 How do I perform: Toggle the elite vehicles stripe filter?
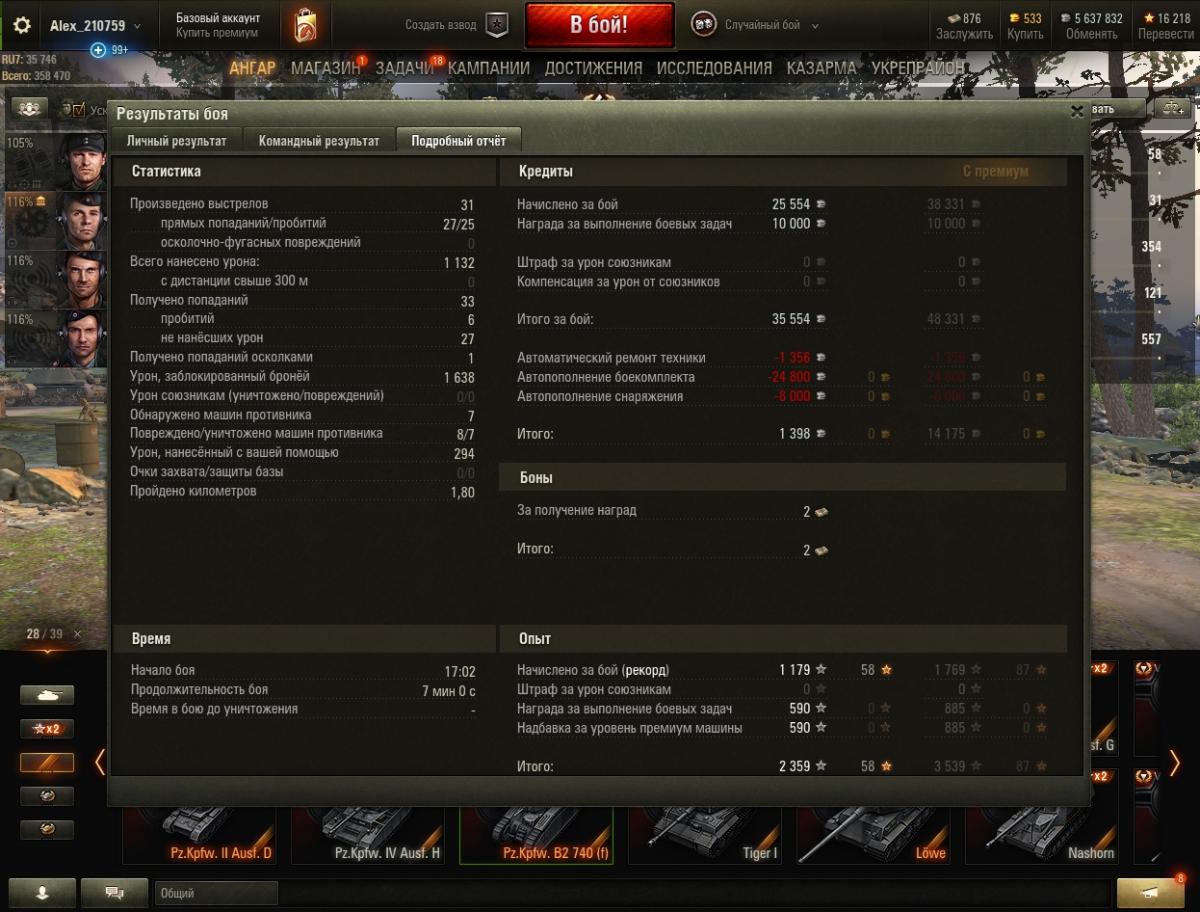coord(47,763)
